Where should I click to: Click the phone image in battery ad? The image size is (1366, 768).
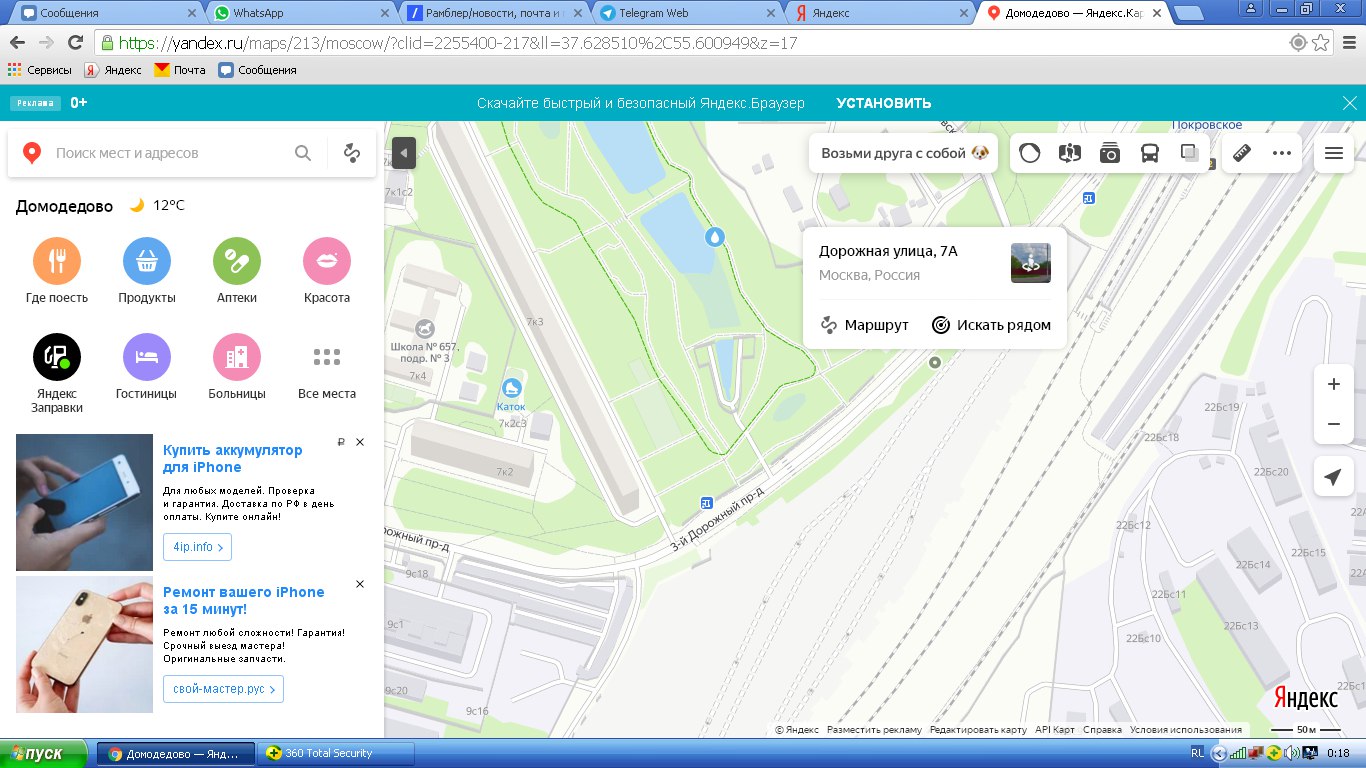pyautogui.click(x=84, y=502)
